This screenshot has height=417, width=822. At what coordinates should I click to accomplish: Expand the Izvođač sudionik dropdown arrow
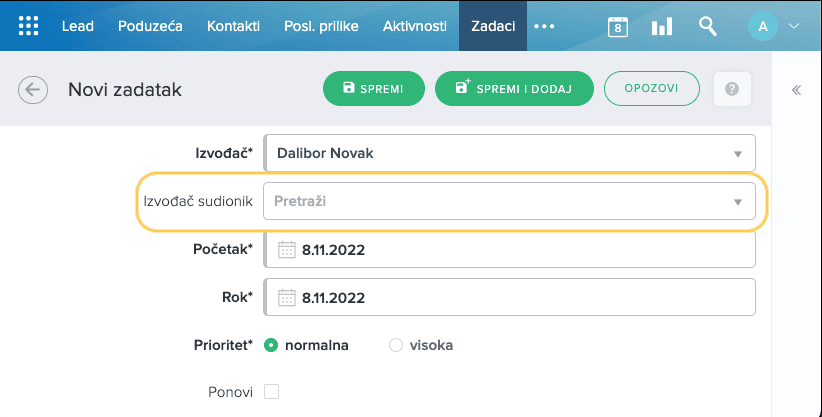point(738,201)
